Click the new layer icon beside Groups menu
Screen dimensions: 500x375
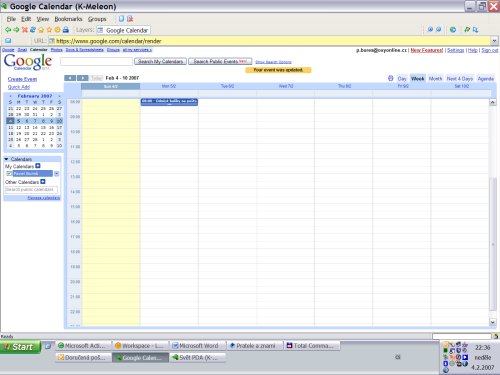pos(121,19)
